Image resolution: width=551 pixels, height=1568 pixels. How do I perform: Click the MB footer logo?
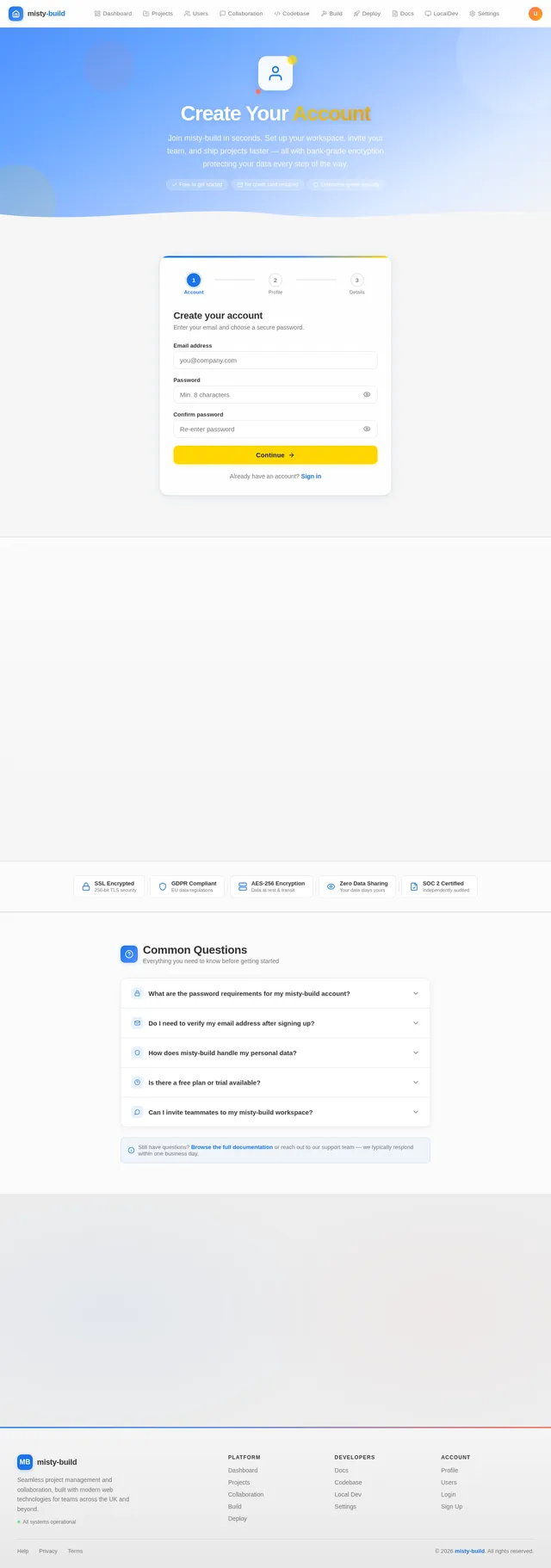25,1462
